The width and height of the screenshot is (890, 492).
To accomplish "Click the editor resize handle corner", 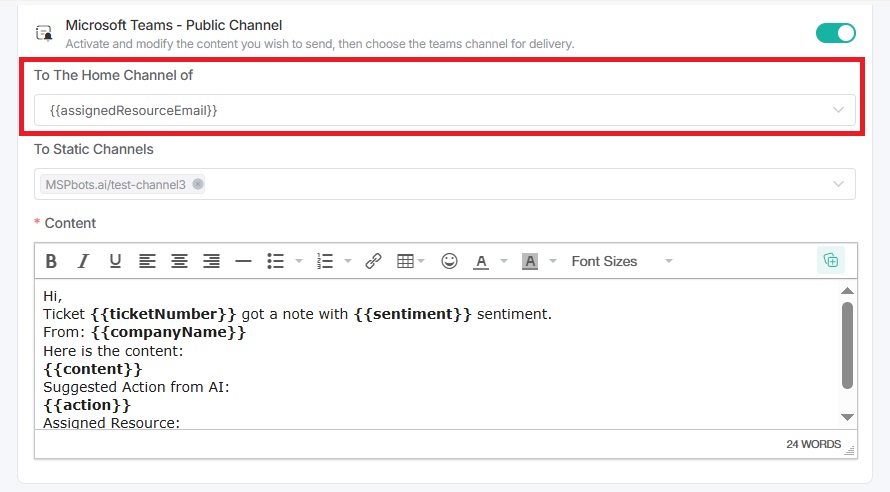I will [x=850, y=451].
